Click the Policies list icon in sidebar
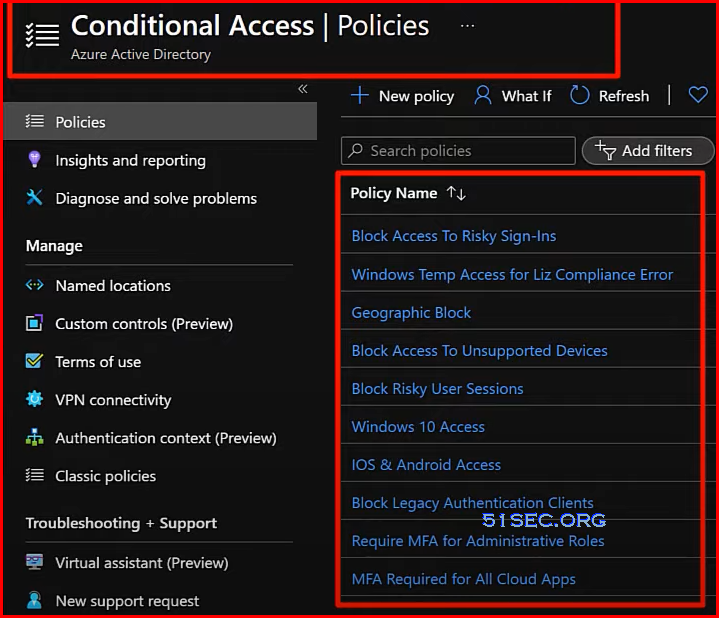 pos(35,121)
